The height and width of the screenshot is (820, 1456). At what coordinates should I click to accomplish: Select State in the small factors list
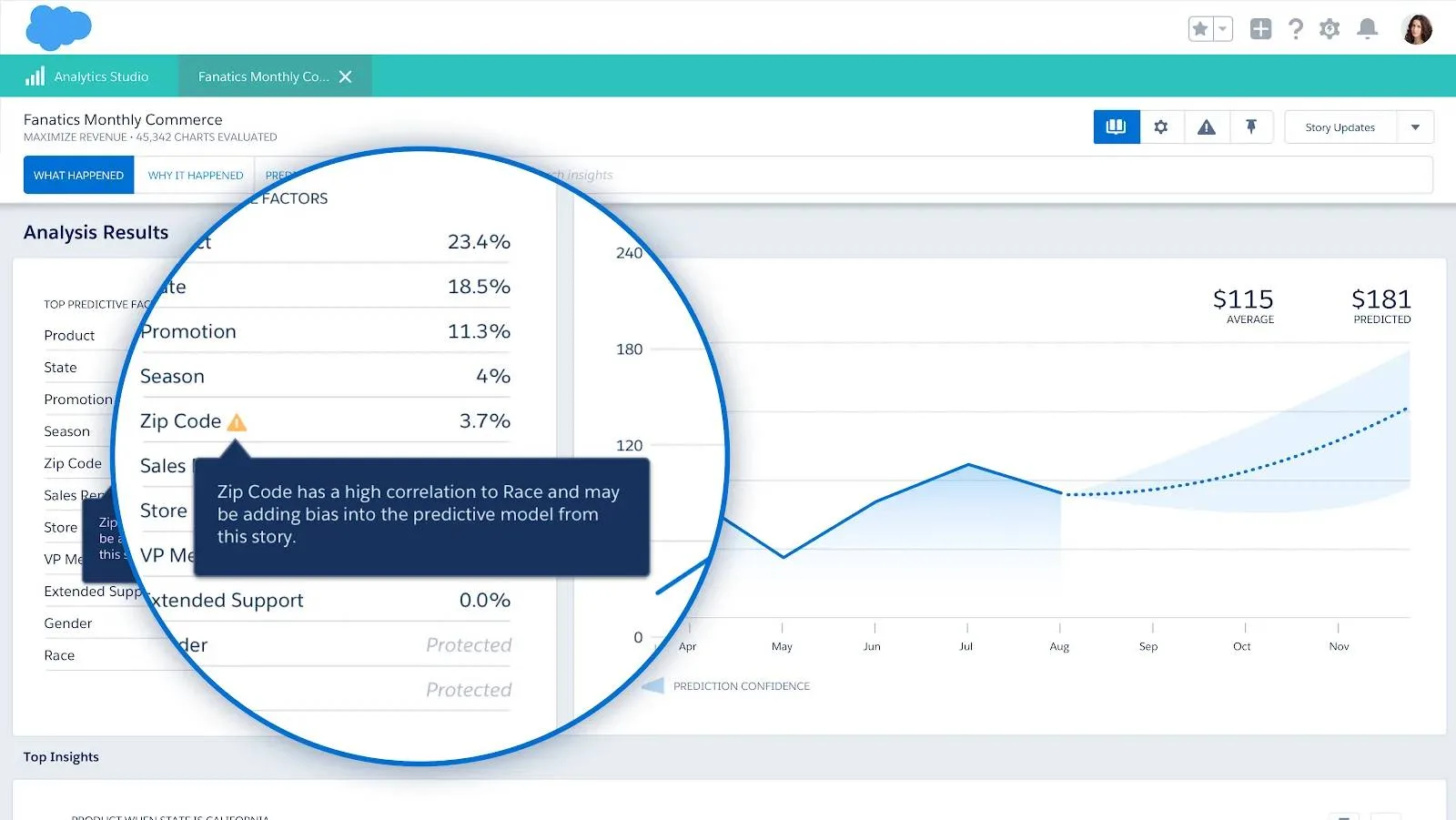(60, 368)
